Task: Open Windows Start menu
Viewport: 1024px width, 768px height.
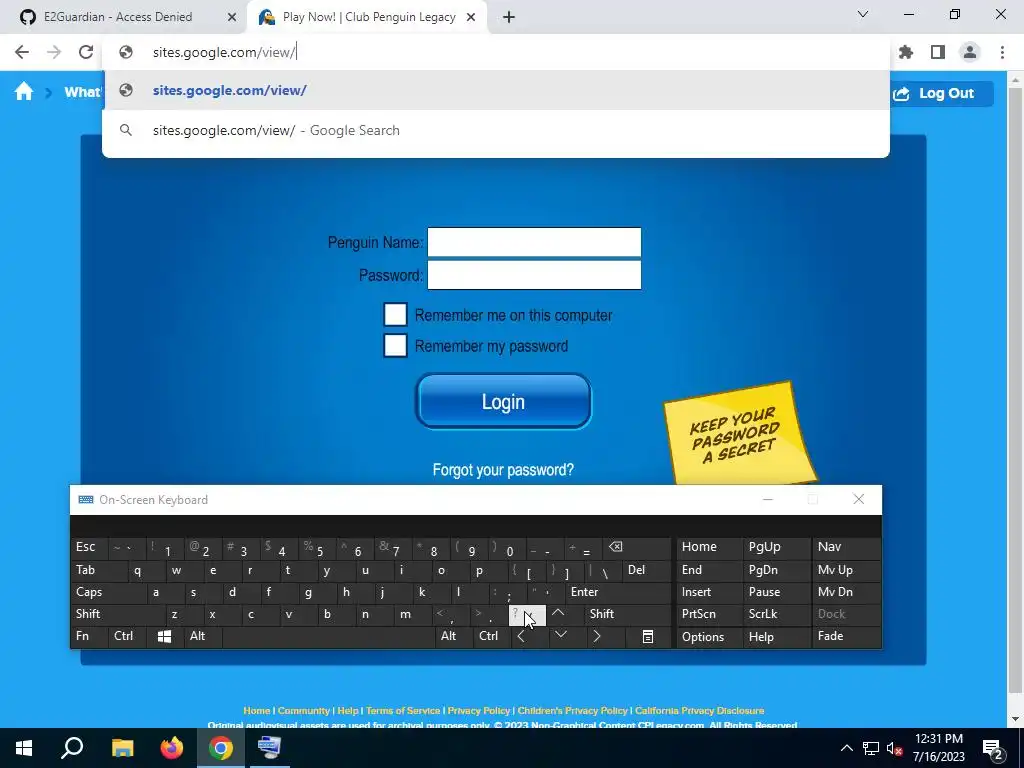Action: point(24,748)
